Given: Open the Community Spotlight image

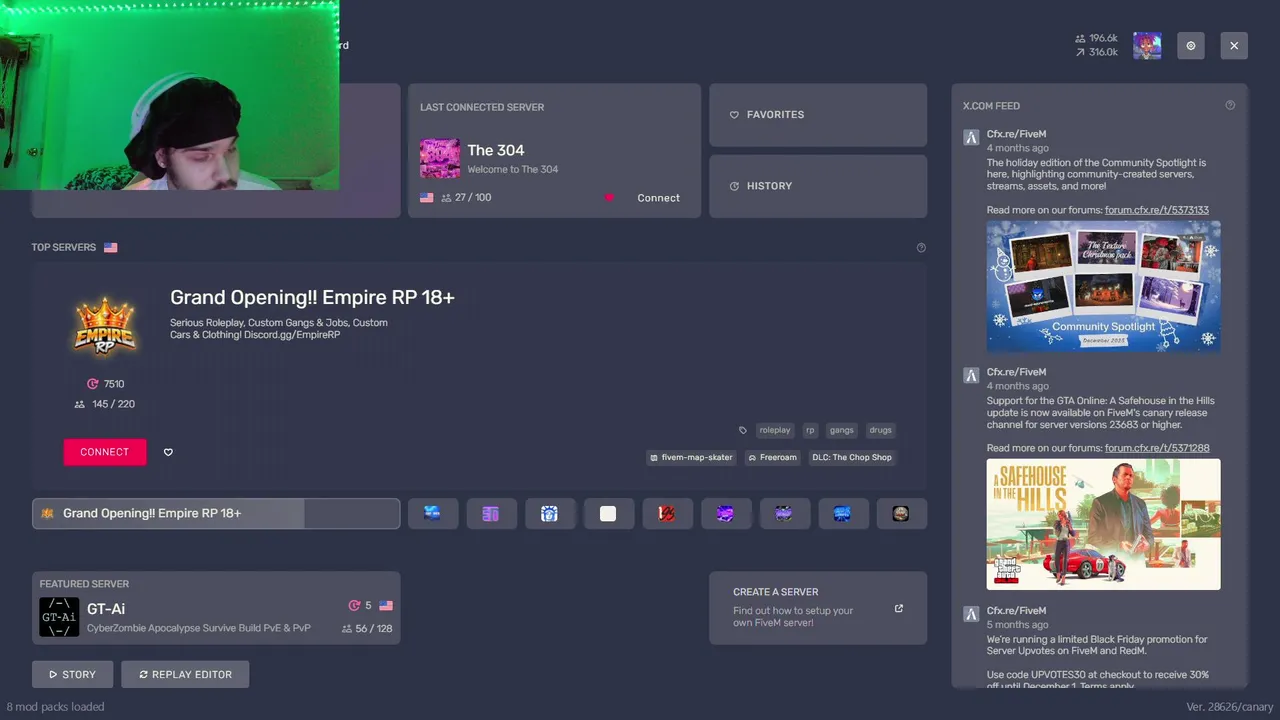Looking at the screenshot, I should 1103,286.
